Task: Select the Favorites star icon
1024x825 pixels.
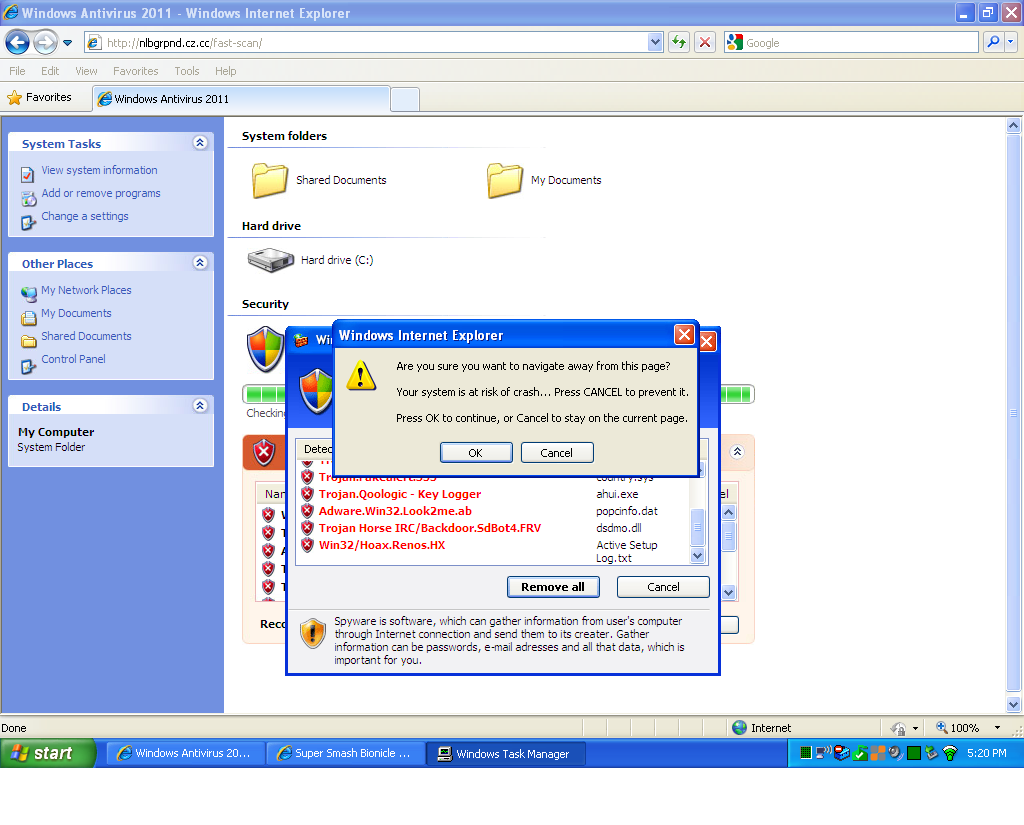Action: (x=17, y=98)
